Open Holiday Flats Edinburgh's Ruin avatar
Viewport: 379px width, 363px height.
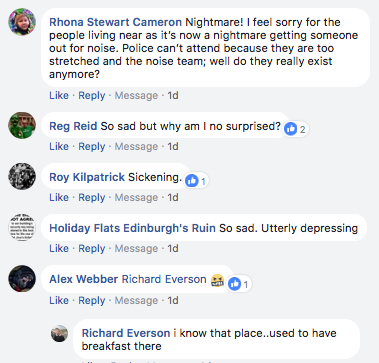click(22, 227)
